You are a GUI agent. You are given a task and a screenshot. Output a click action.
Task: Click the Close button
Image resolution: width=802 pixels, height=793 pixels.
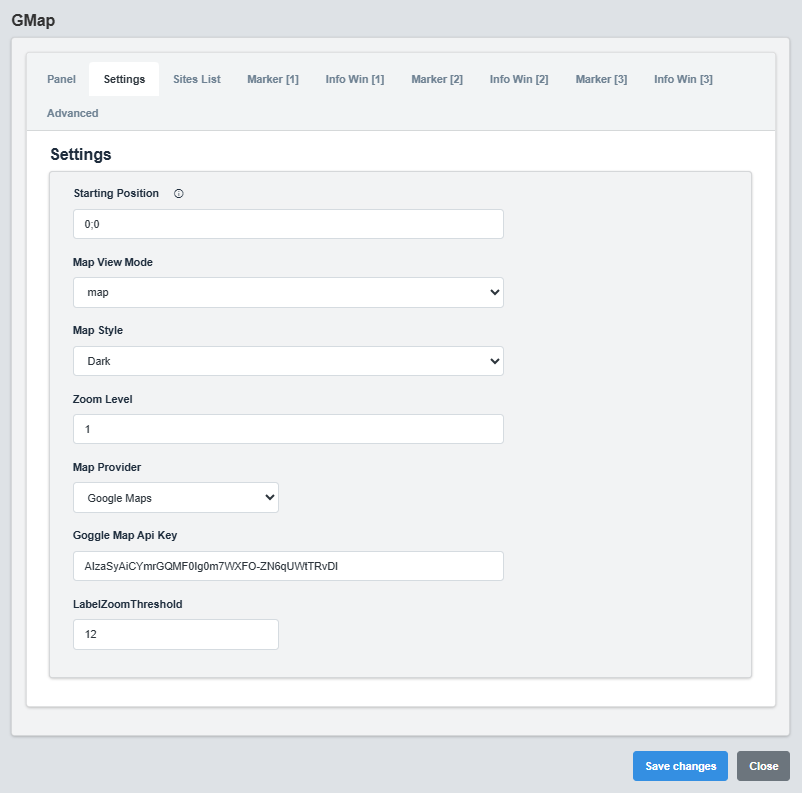[x=763, y=766]
